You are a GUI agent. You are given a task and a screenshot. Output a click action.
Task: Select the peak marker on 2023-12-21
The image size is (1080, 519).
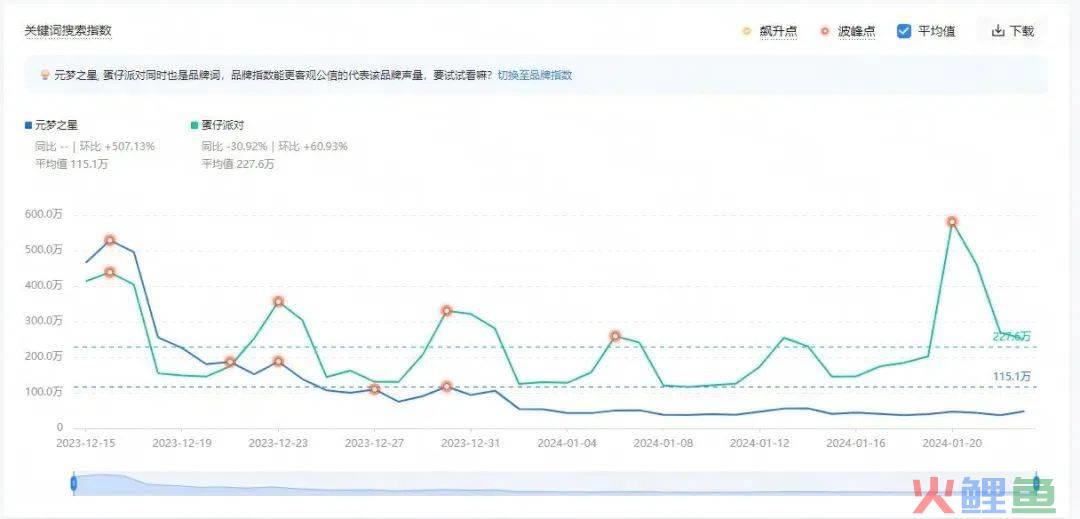[230, 361]
